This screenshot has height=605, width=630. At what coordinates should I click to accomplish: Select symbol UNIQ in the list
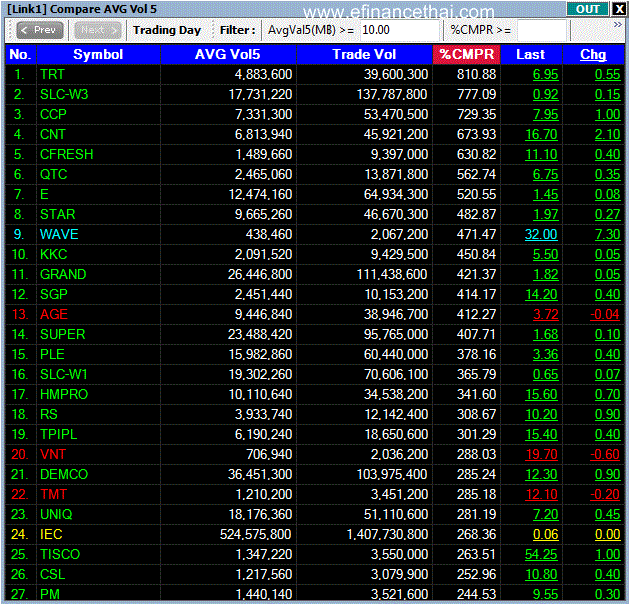pyautogui.click(x=56, y=515)
